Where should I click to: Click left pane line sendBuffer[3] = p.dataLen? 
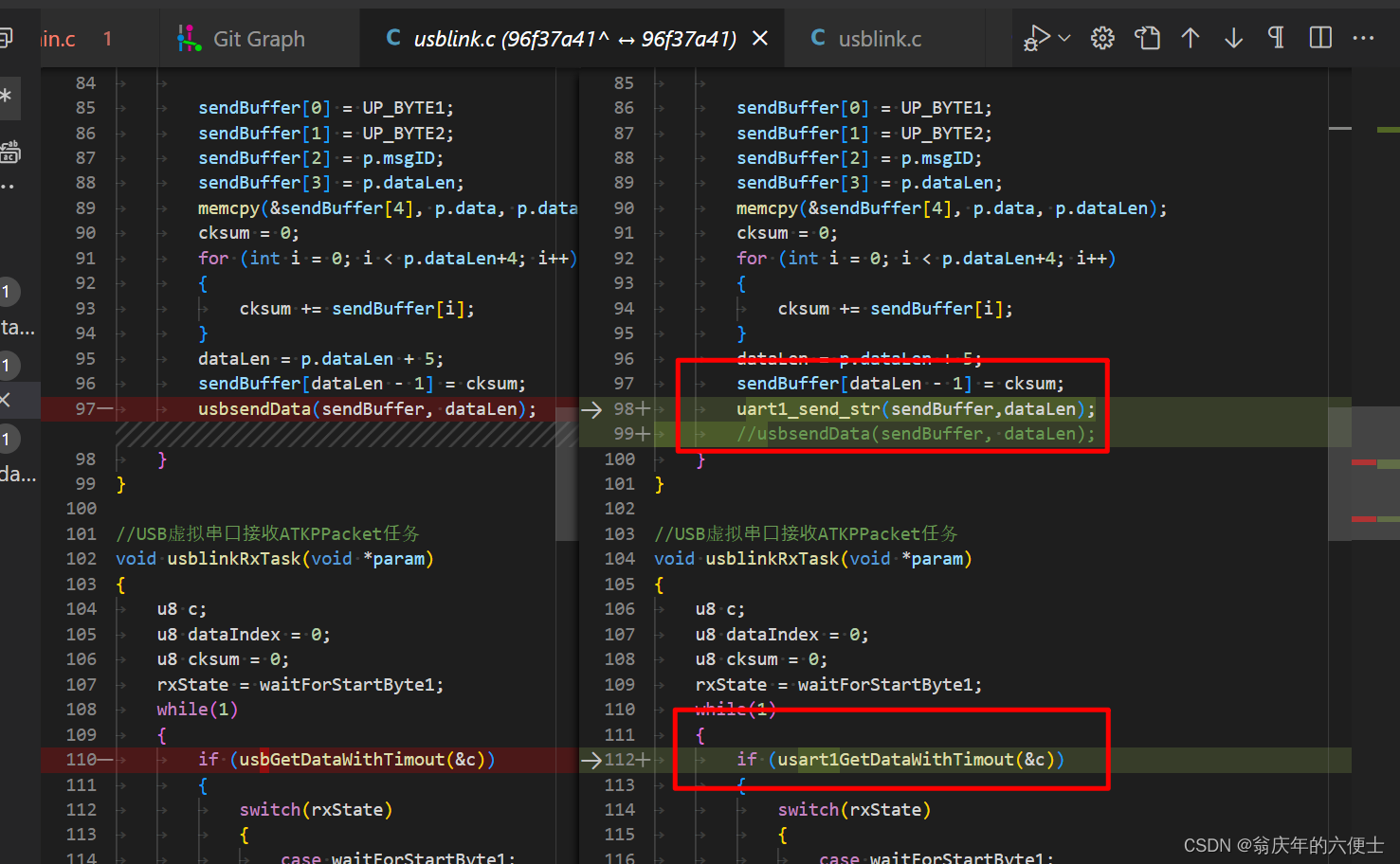(331, 183)
